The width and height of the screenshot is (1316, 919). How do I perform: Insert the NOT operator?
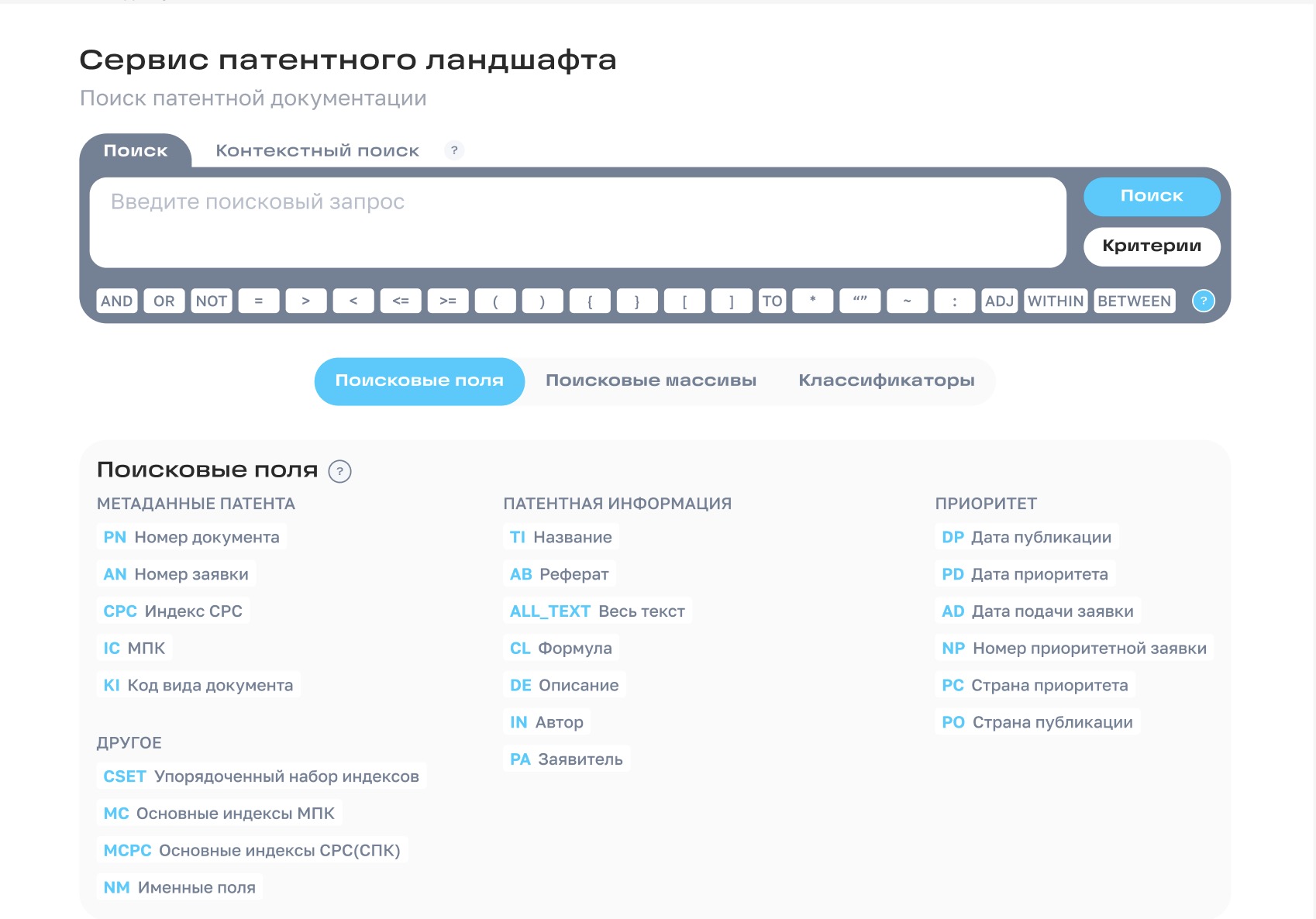coord(212,301)
